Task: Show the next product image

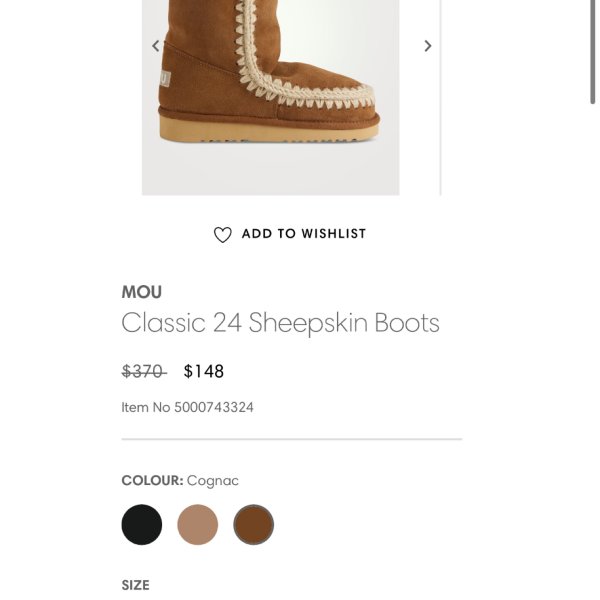Action: tap(428, 46)
